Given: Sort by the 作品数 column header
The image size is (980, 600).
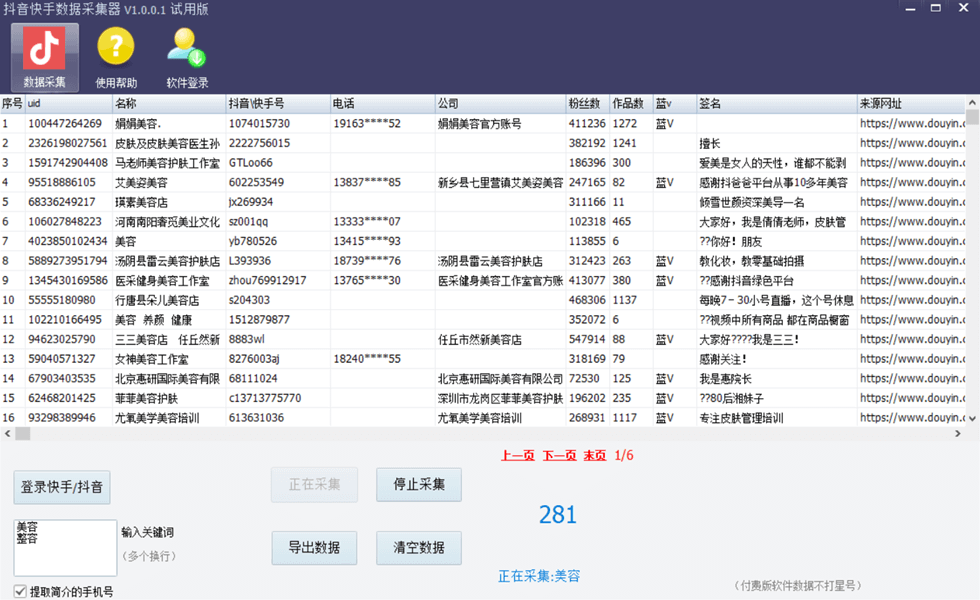Looking at the screenshot, I should (631, 104).
